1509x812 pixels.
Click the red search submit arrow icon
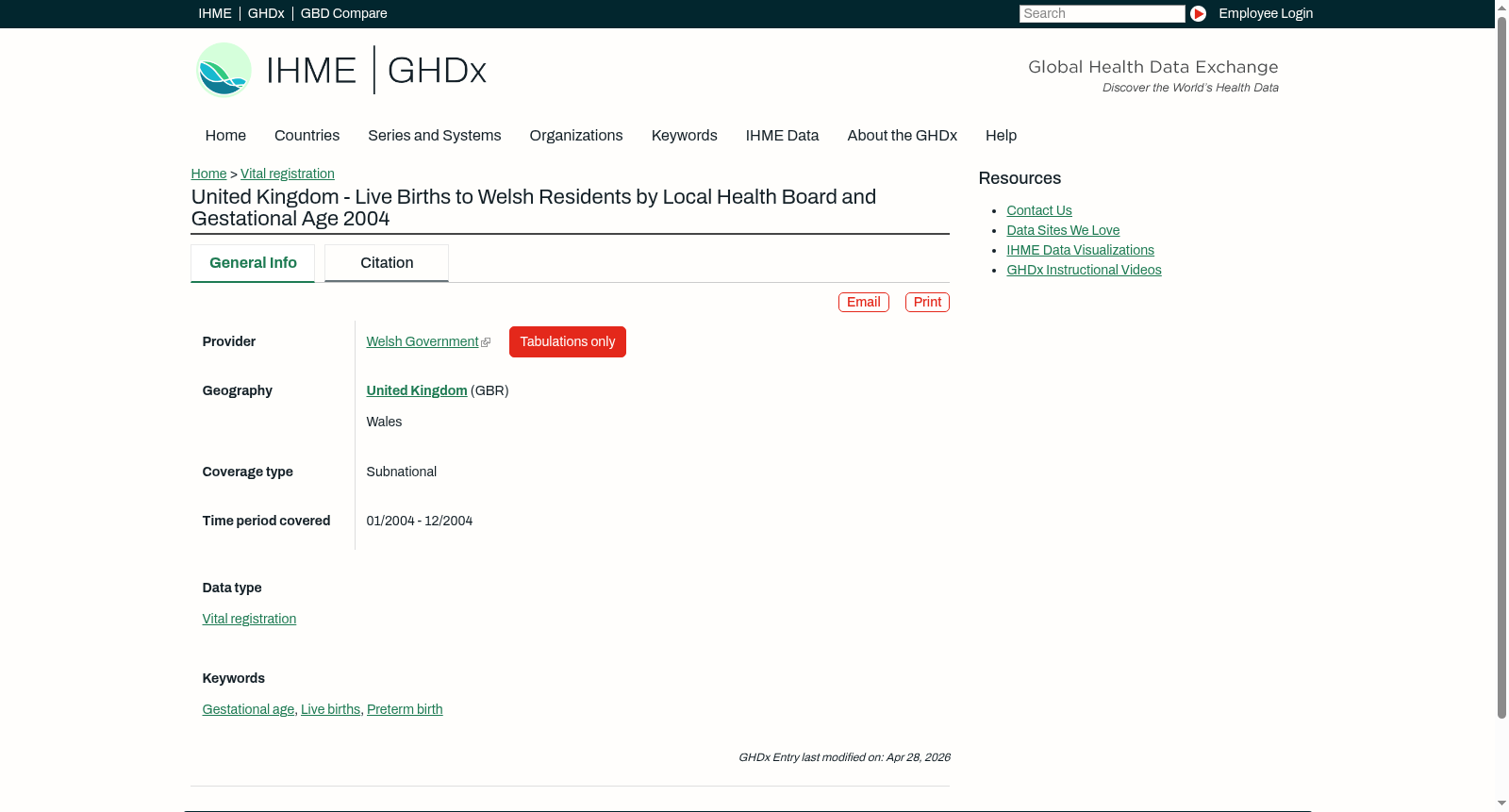pyautogui.click(x=1198, y=13)
